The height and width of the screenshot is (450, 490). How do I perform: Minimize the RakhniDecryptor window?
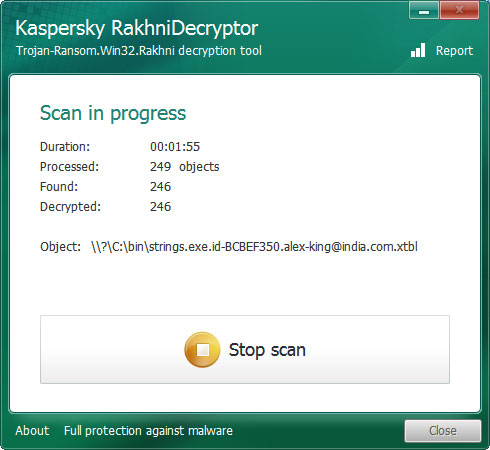(424, 11)
